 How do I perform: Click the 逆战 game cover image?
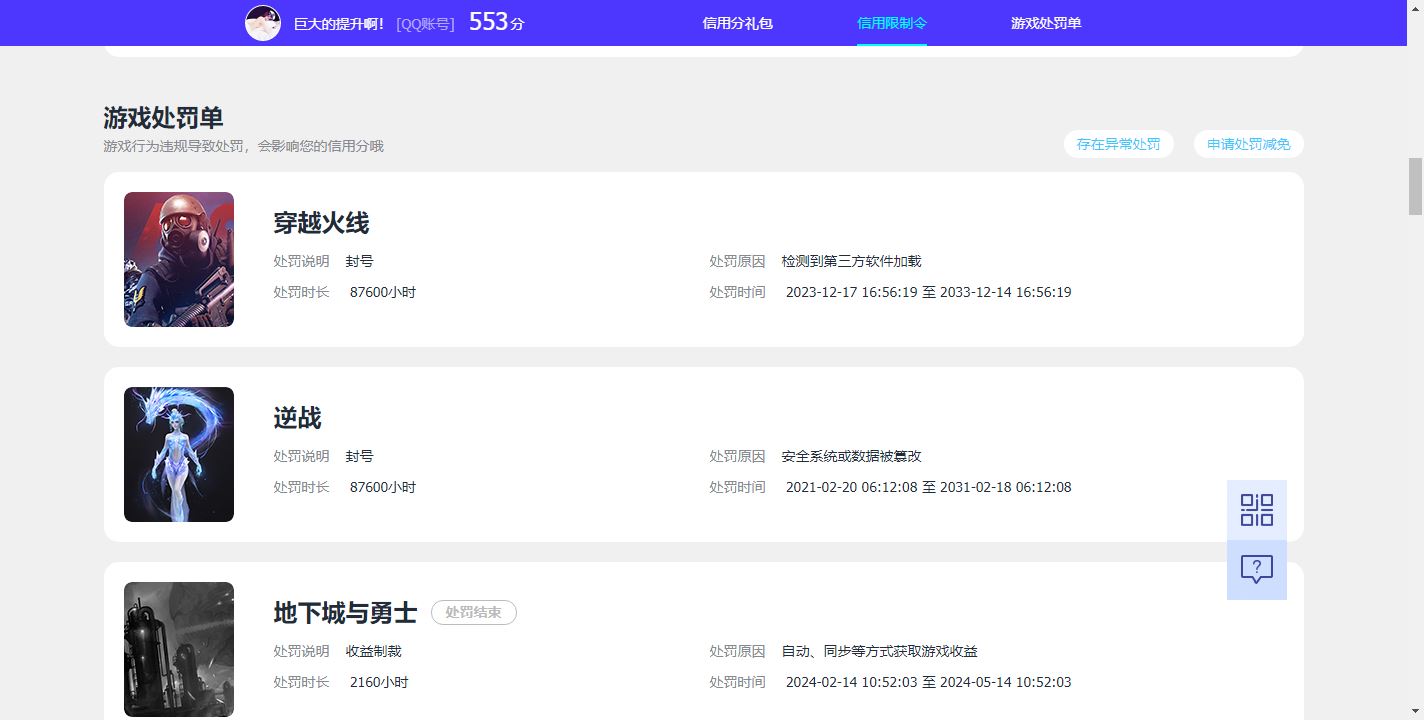[x=178, y=453]
